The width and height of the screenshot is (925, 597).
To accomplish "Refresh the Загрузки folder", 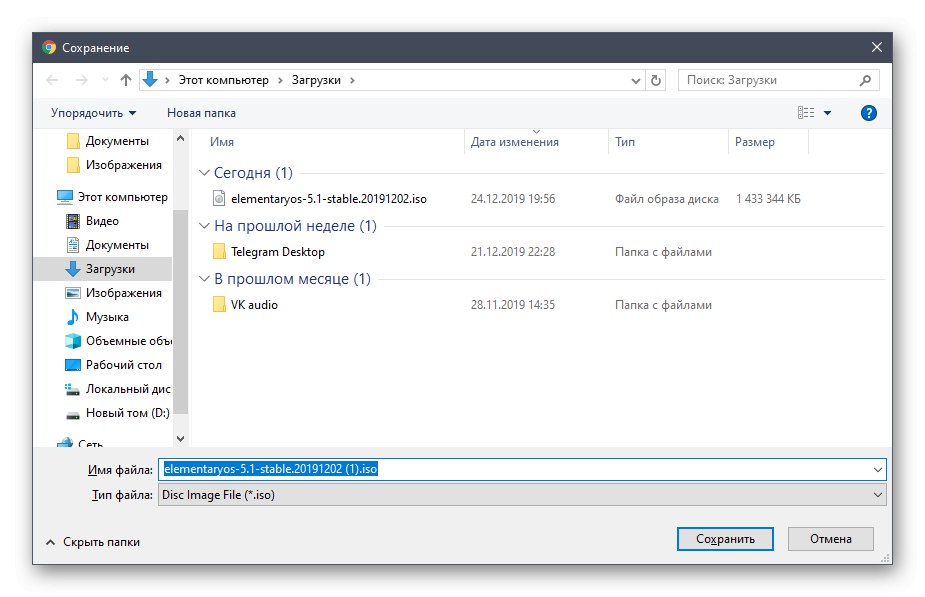I will [655, 80].
